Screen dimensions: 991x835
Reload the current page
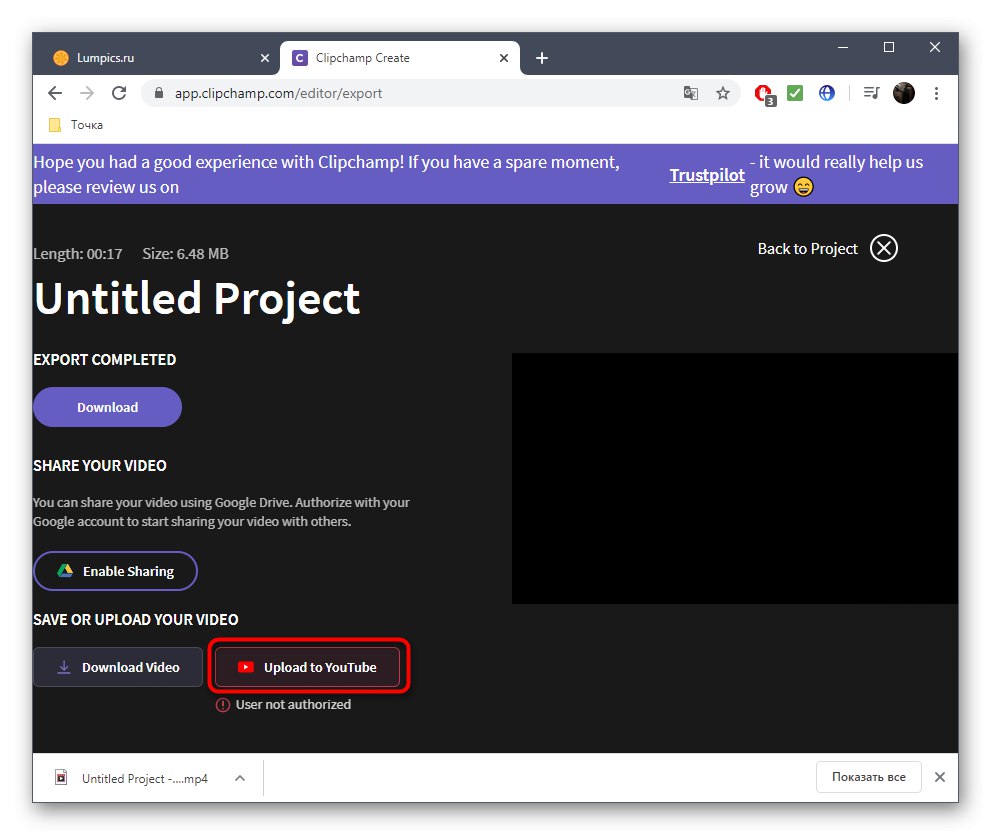[119, 92]
